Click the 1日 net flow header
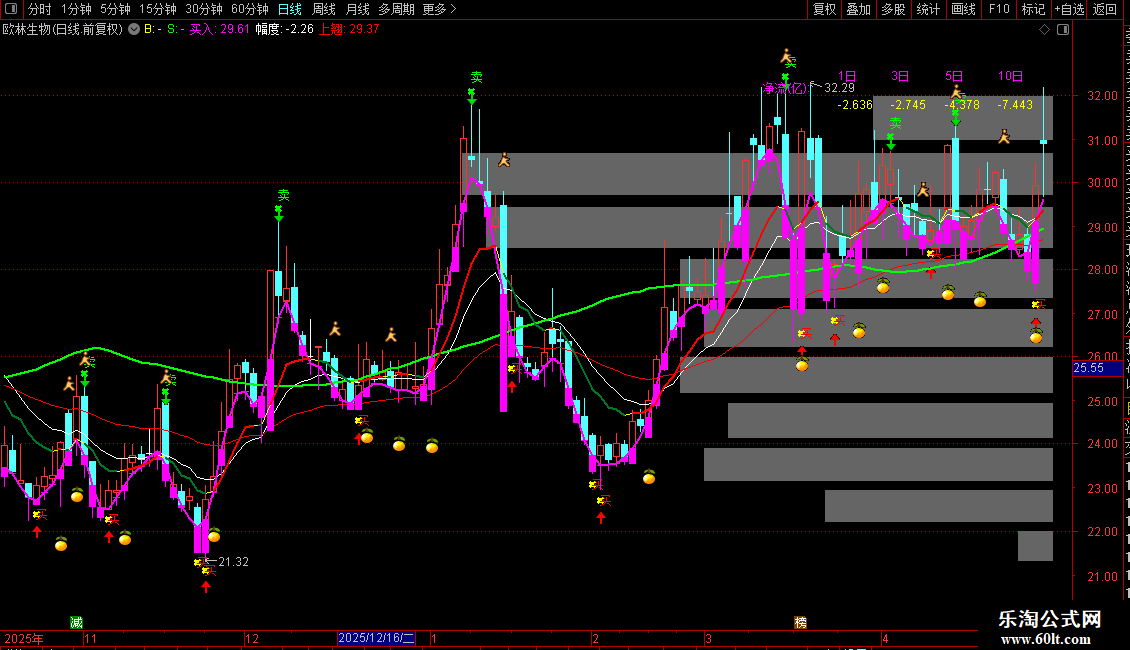This screenshot has height=650, width=1130. [847, 76]
